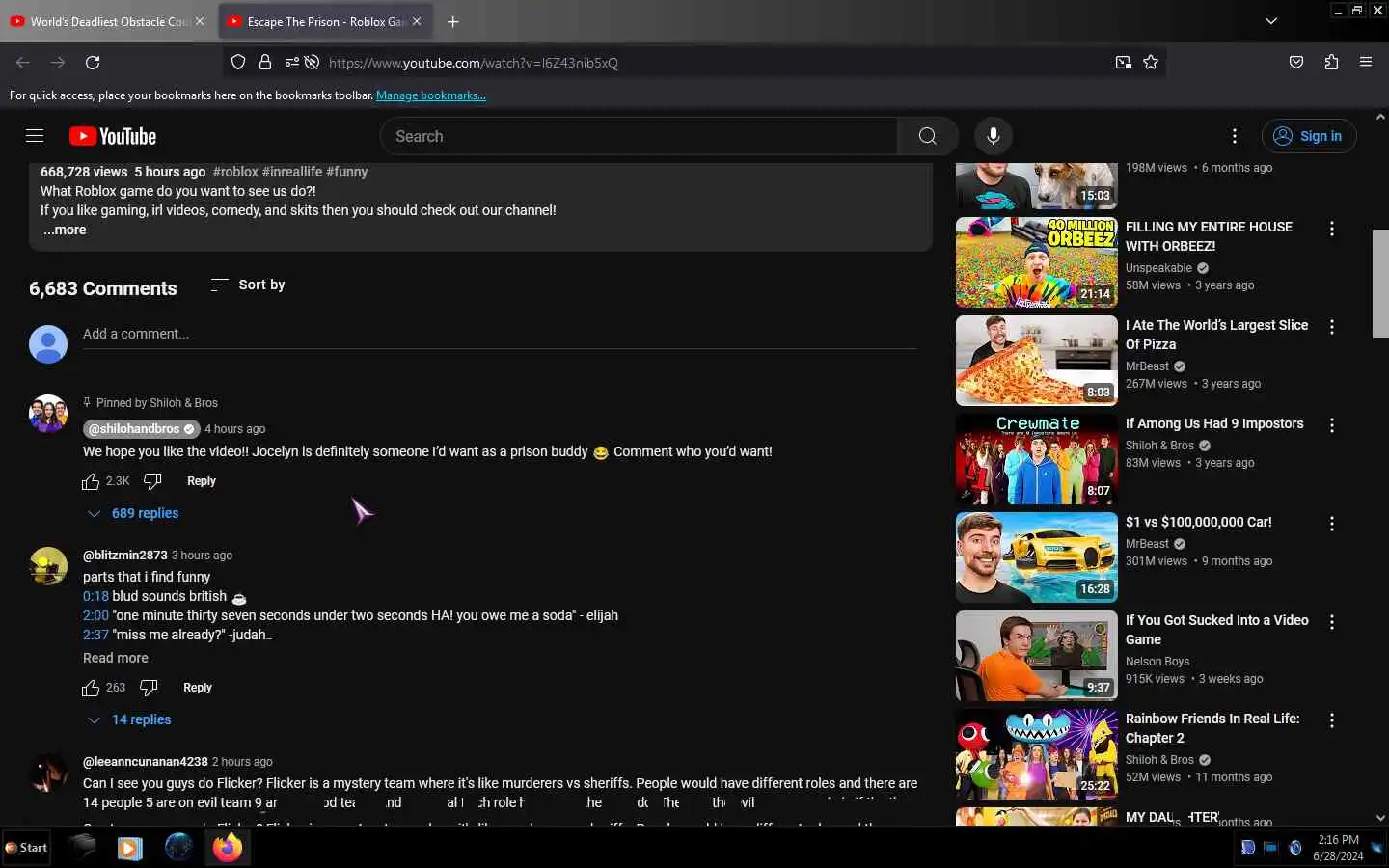
Task: Click the #roblox hashtag
Action: [235, 172]
